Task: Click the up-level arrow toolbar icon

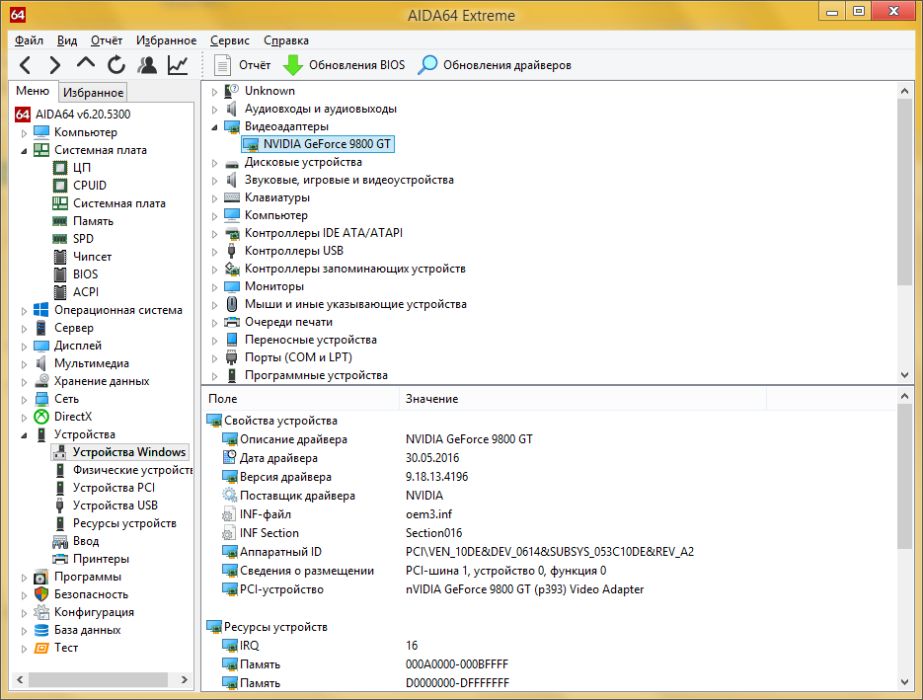Action: coord(85,64)
